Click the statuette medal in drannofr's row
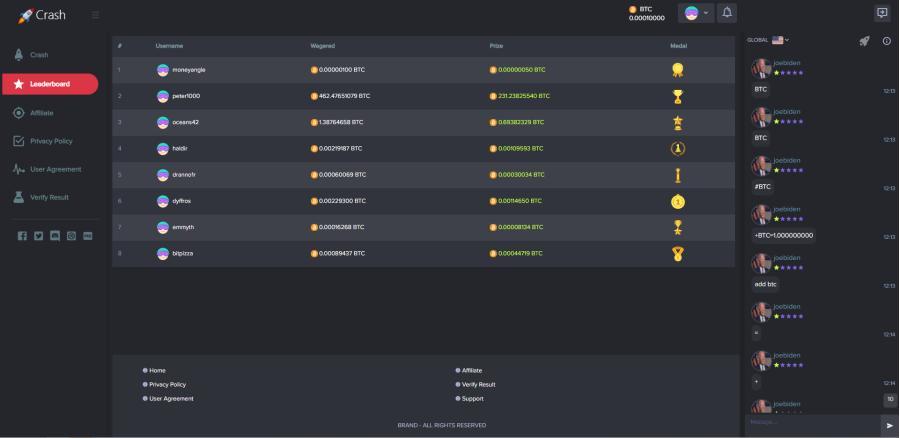 pyautogui.click(x=678, y=175)
